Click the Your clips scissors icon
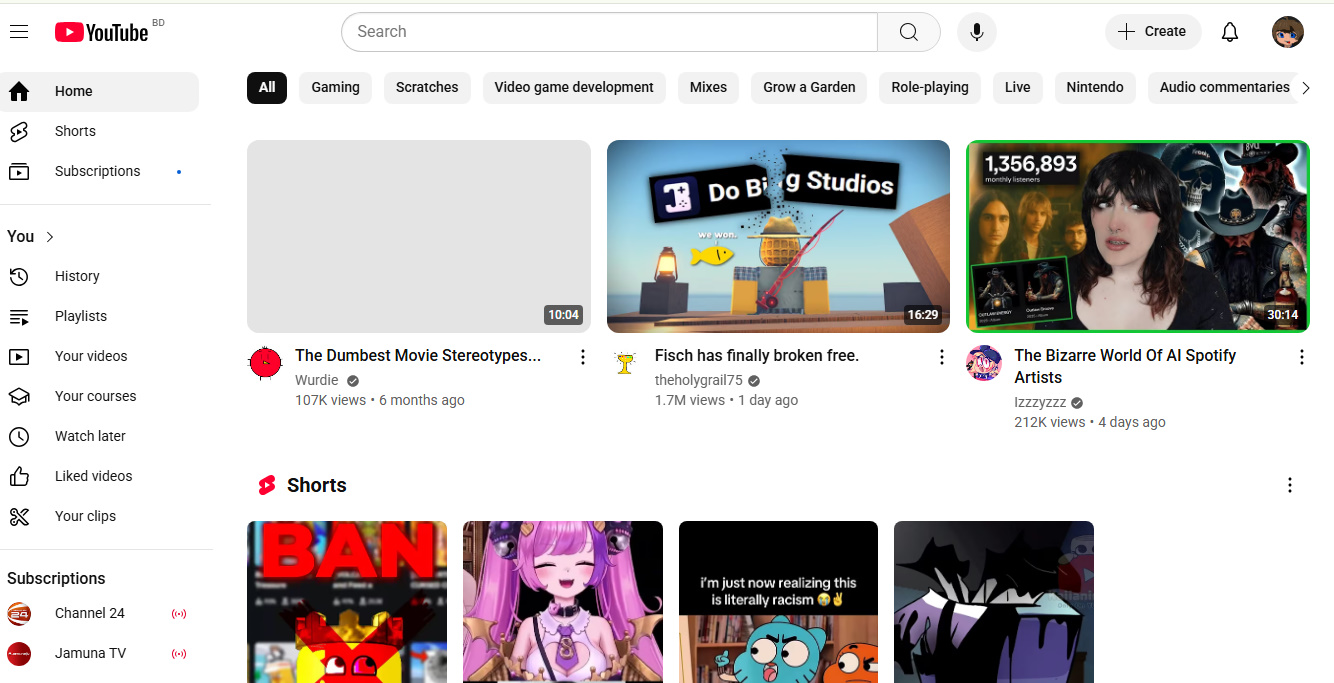Viewport: 1334px width, 683px height. click(x=19, y=516)
